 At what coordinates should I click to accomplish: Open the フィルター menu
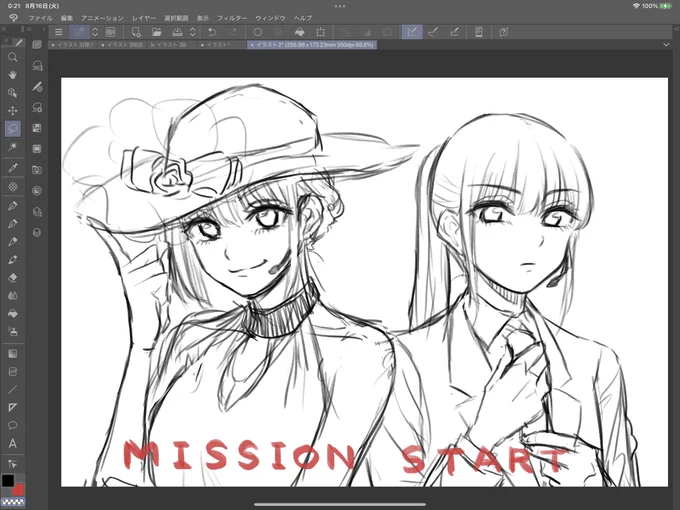click(x=232, y=18)
